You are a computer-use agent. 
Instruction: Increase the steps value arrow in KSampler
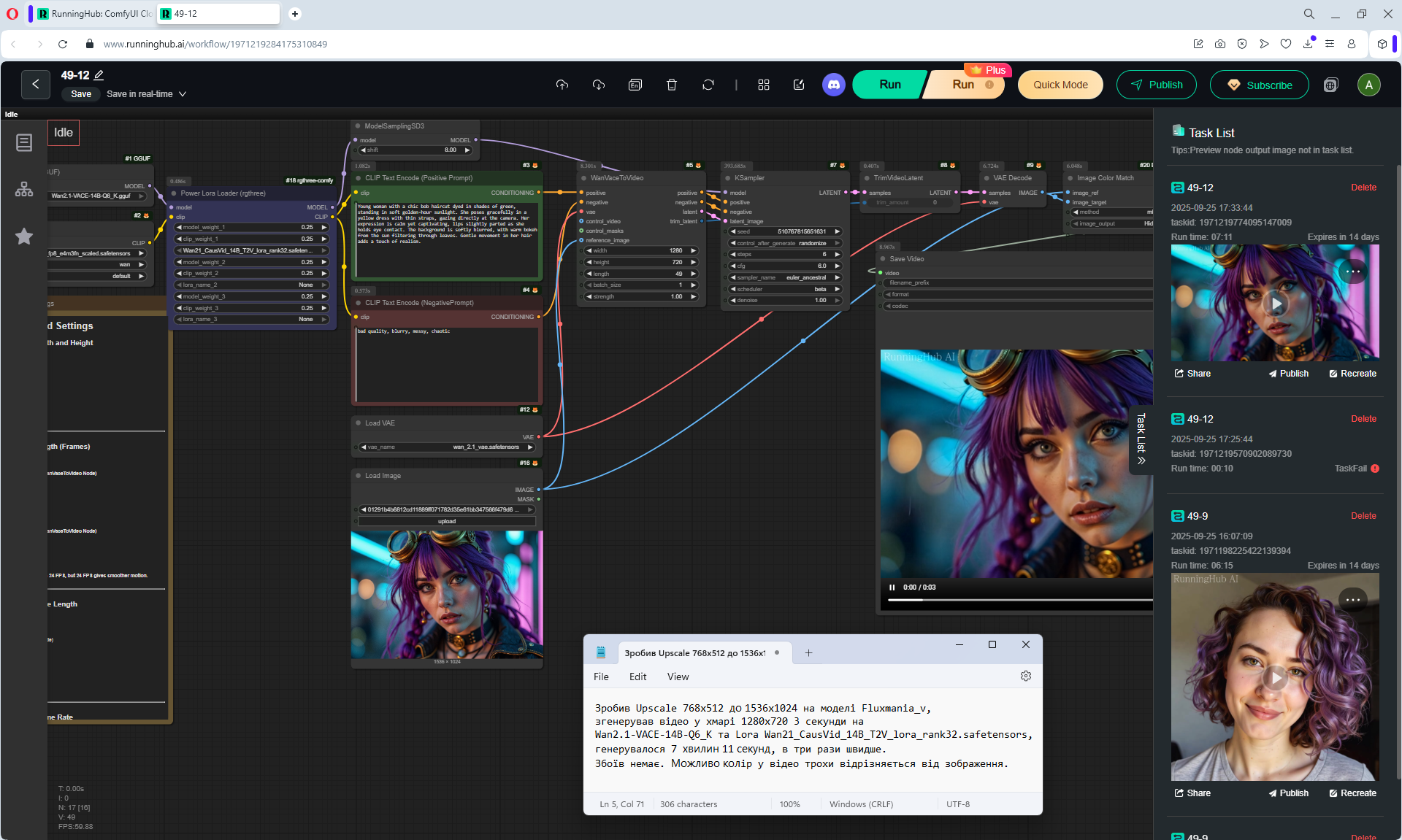(838, 254)
